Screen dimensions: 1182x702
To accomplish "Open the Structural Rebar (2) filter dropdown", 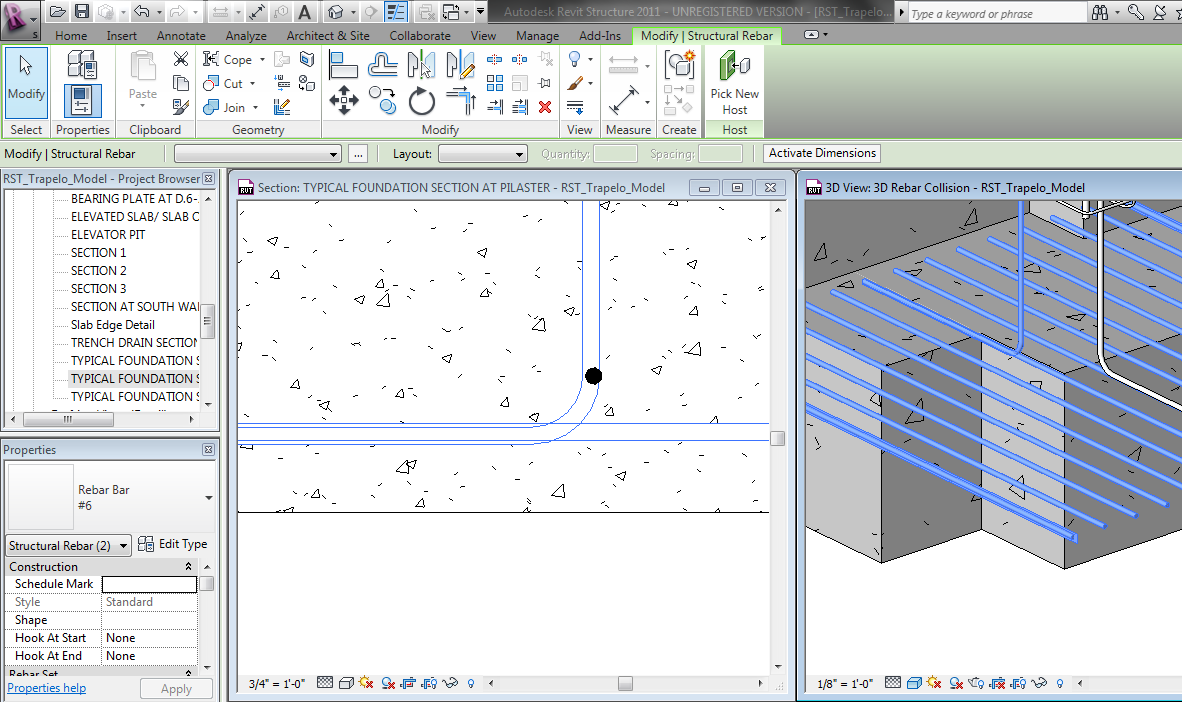I will pyautogui.click(x=69, y=545).
